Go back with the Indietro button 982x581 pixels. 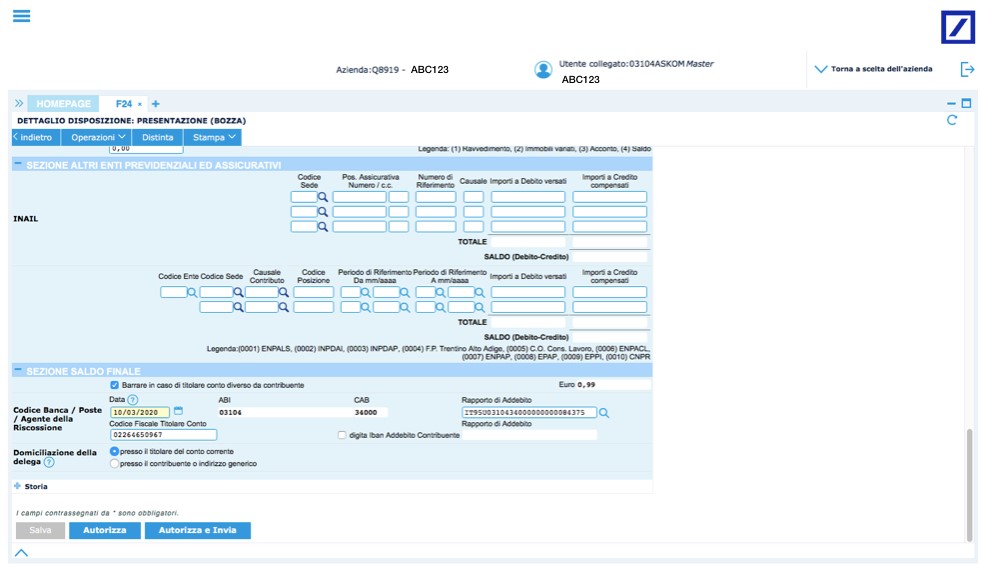click(x=36, y=137)
